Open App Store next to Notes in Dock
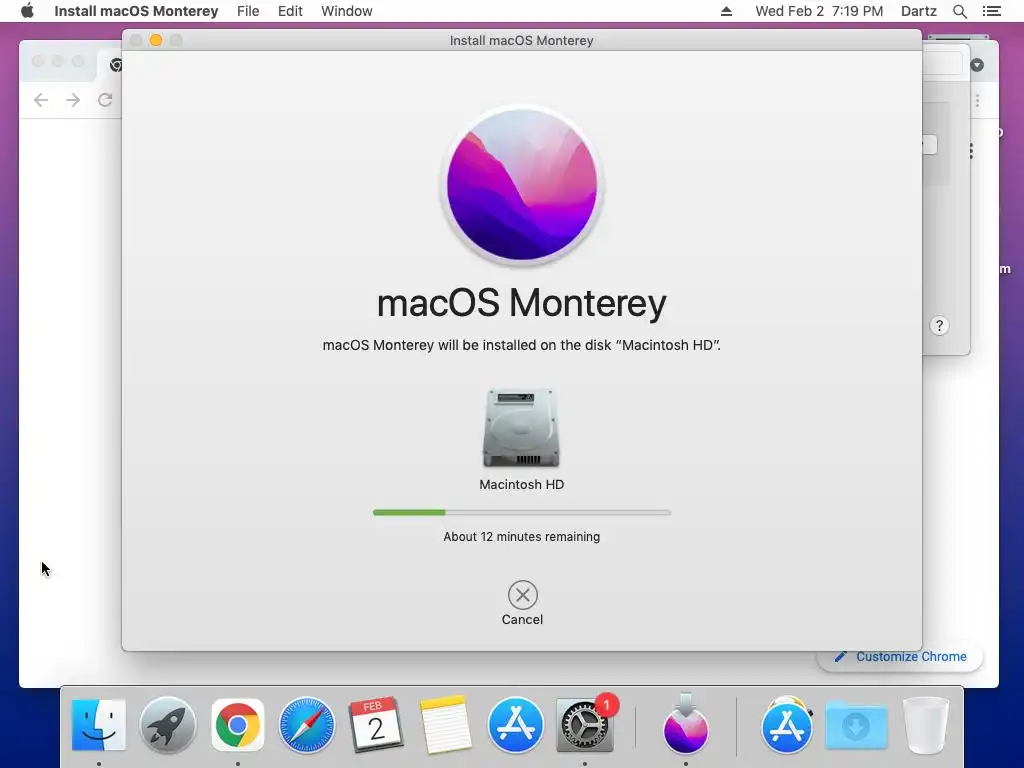Screen dimensions: 1024x768 [515, 725]
